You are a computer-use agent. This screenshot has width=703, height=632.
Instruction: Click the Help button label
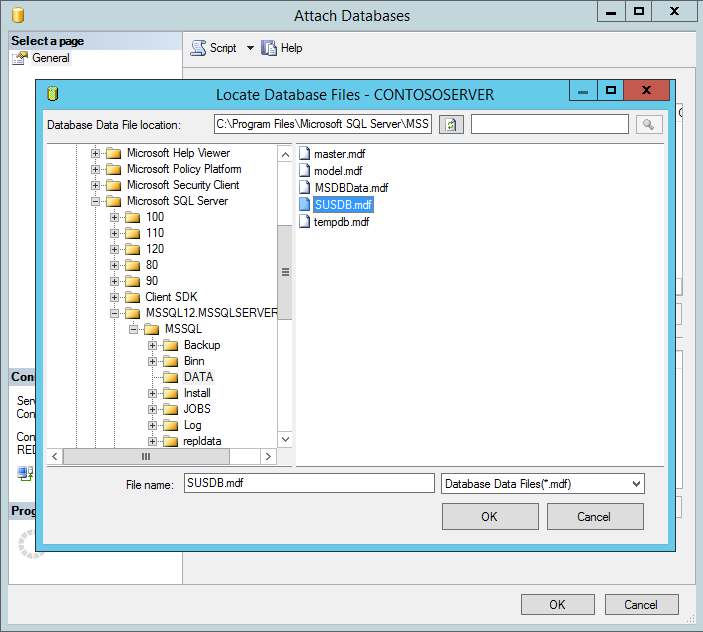pyautogui.click(x=291, y=48)
